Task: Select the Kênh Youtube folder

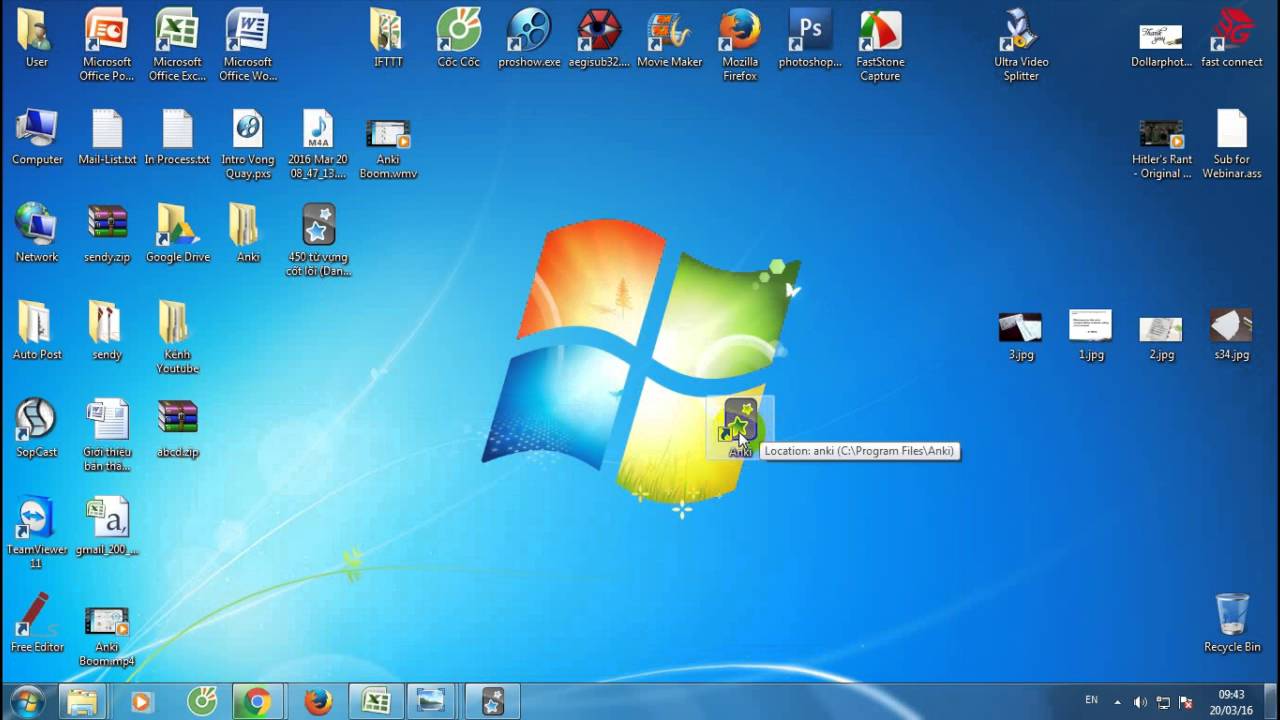Action: pyautogui.click(x=177, y=338)
